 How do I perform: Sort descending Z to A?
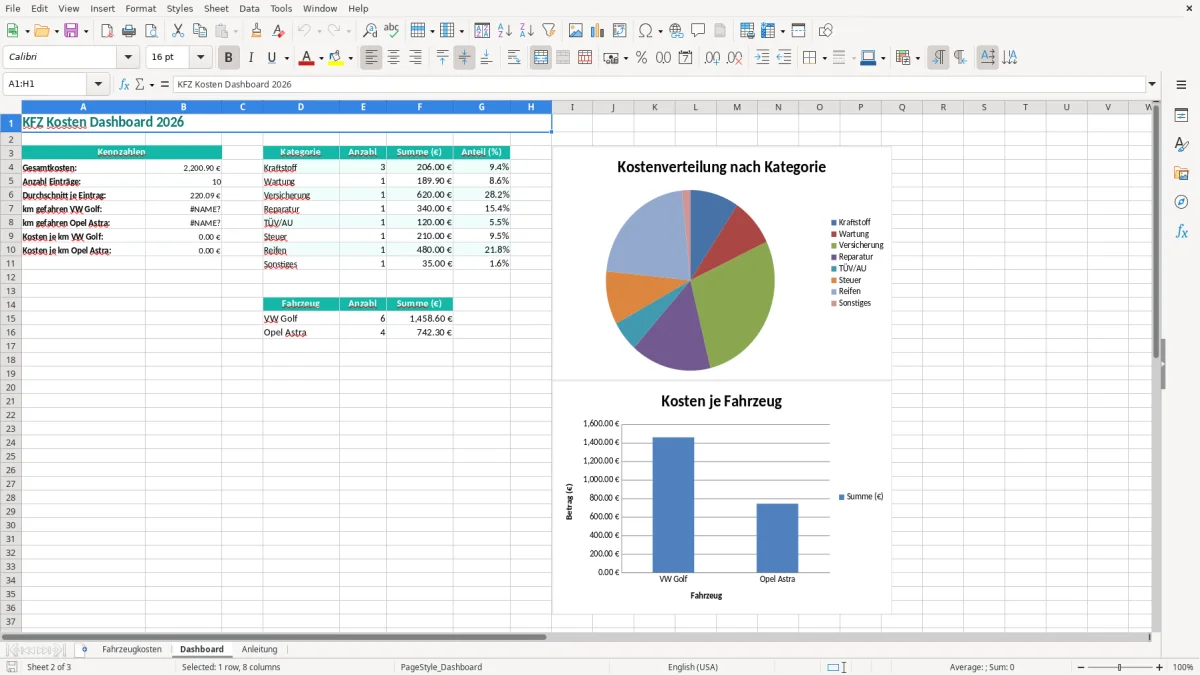click(527, 31)
